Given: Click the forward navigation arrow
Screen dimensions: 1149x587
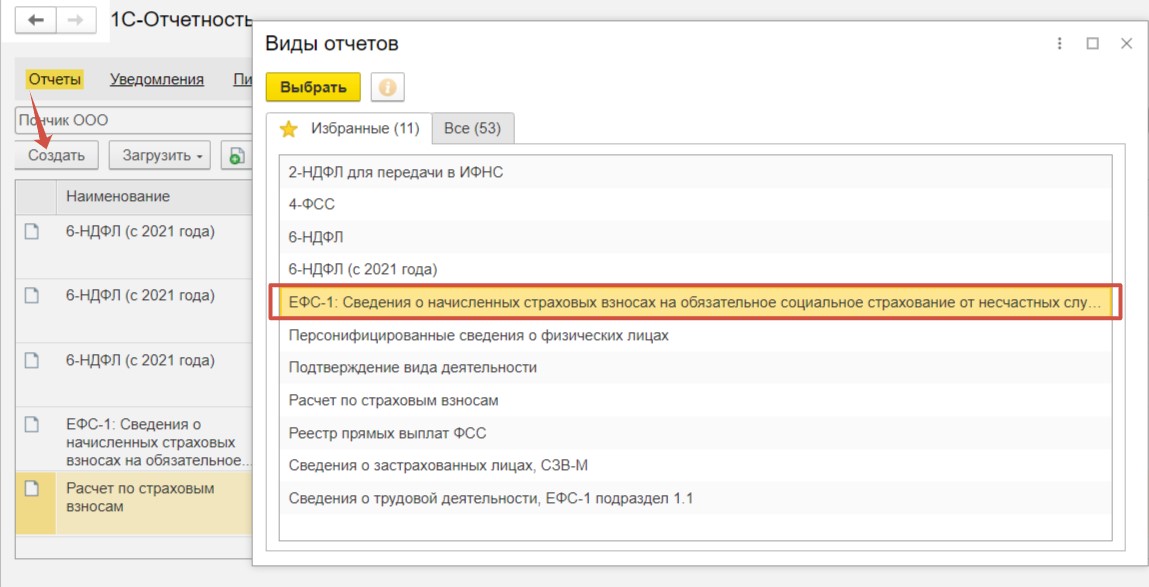Looking at the screenshot, I should tap(75, 20).
